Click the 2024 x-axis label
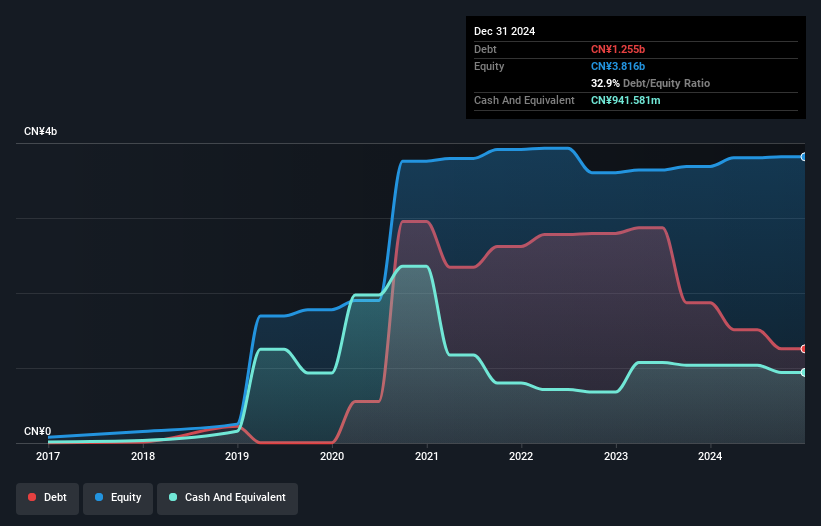The image size is (821, 526). pyautogui.click(x=711, y=456)
